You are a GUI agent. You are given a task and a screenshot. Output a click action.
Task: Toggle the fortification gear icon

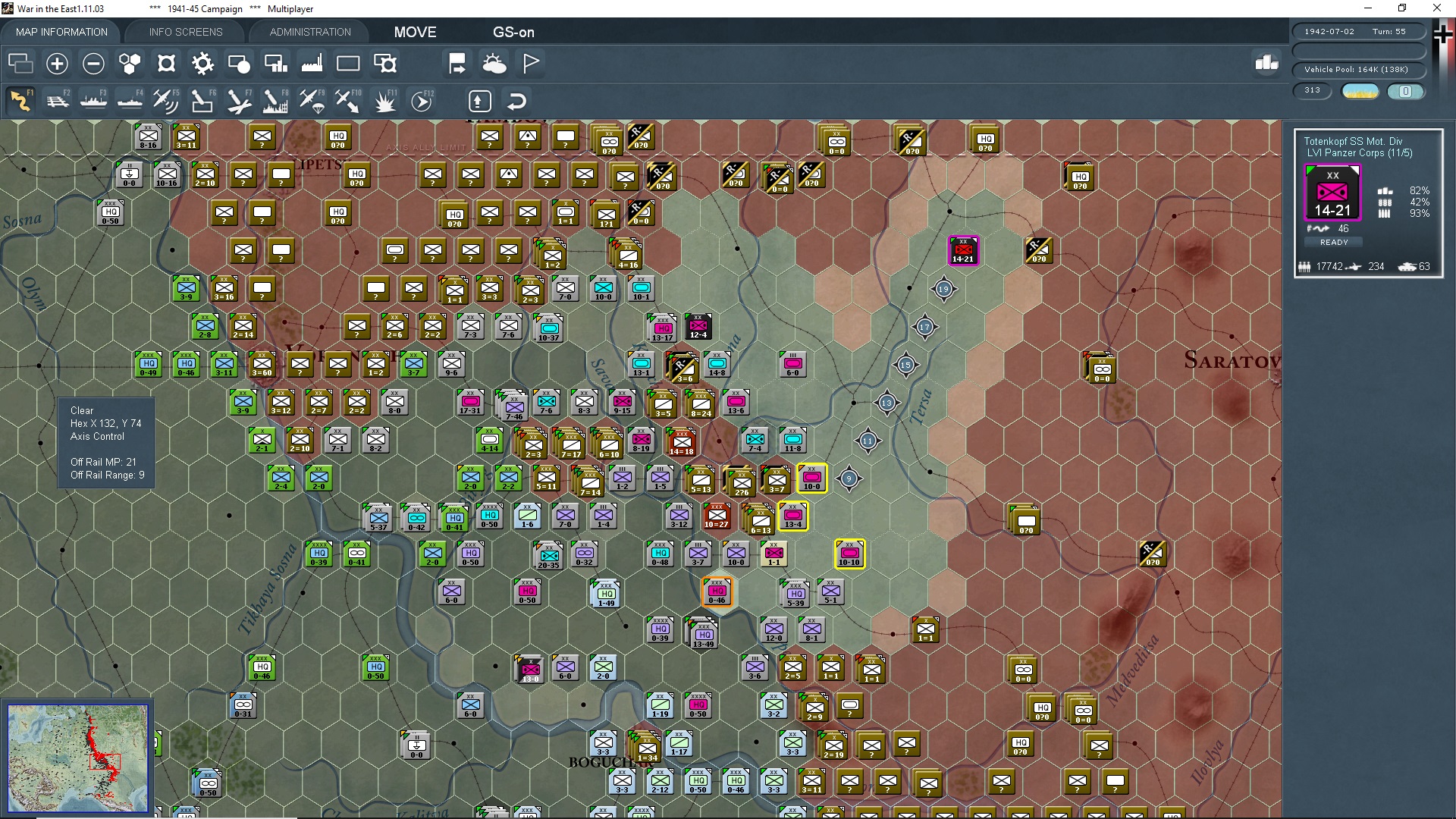pos(202,63)
